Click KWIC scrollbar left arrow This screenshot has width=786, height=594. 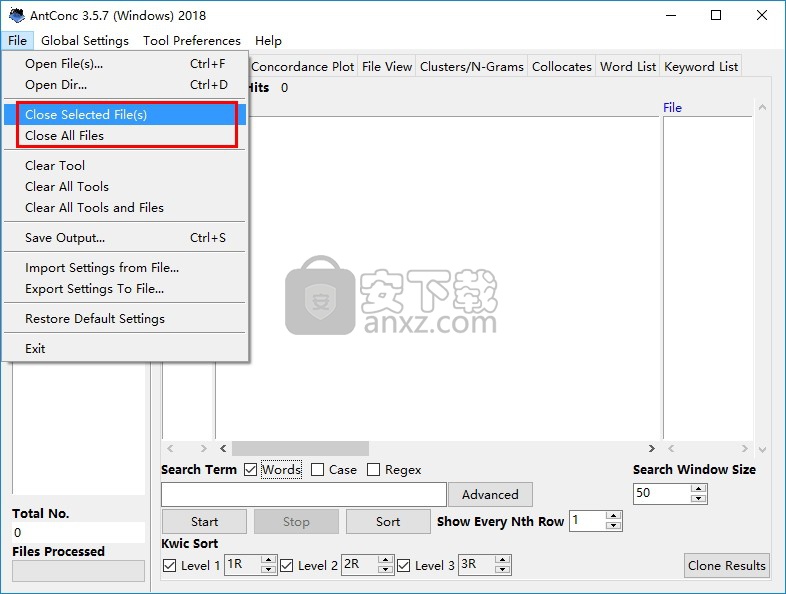(223, 448)
